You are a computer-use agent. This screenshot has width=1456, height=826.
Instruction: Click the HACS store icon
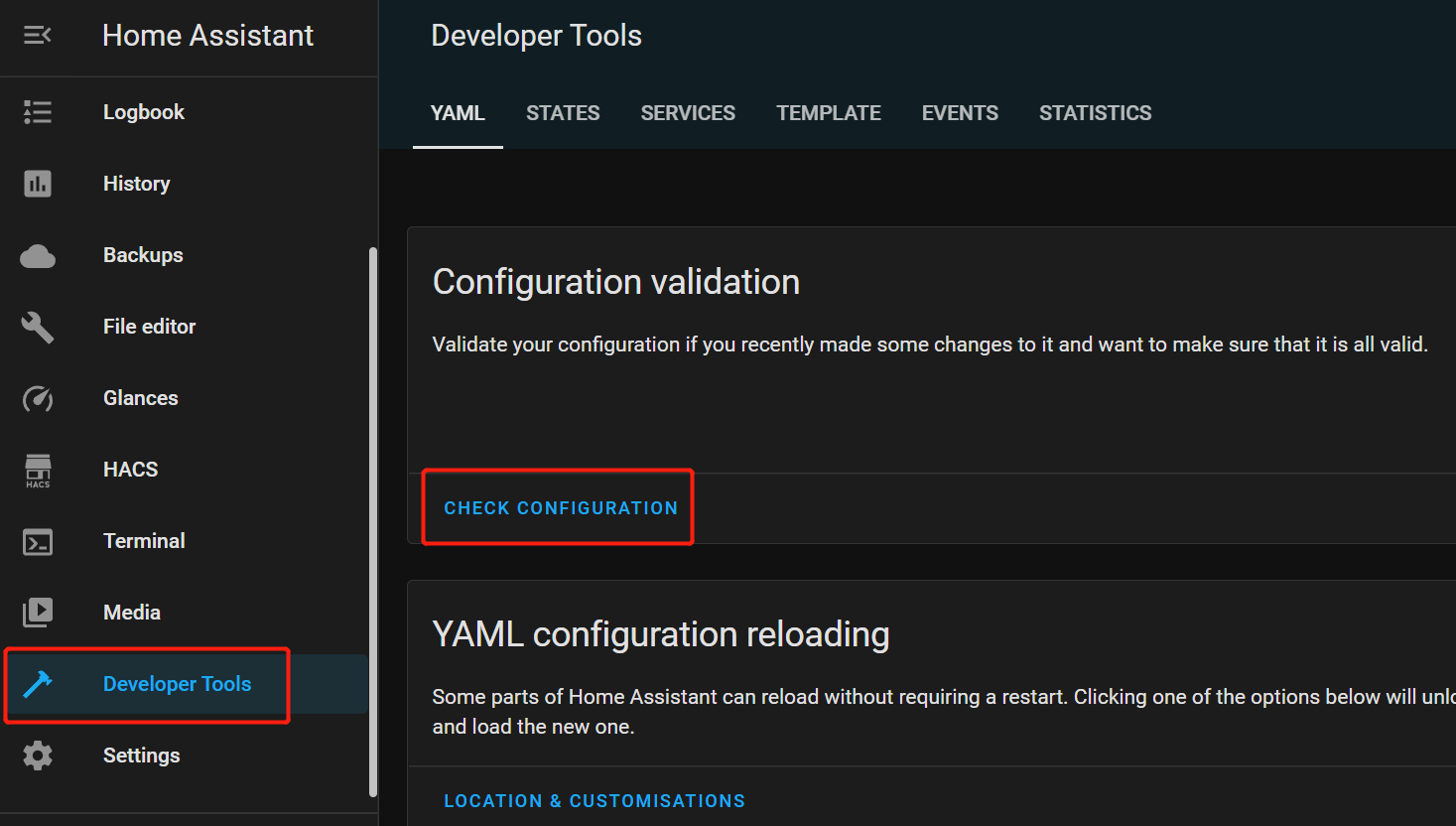click(x=38, y=471)
